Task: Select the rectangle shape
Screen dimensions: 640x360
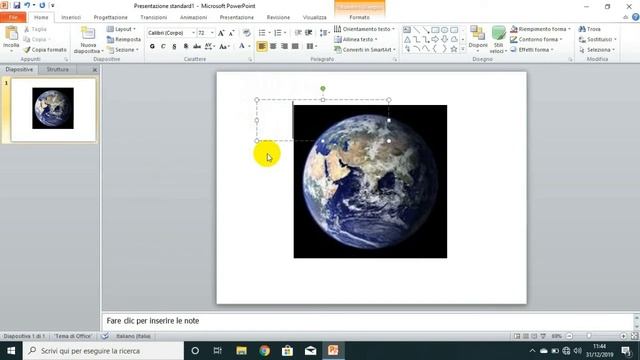Action: pos(435,30)
